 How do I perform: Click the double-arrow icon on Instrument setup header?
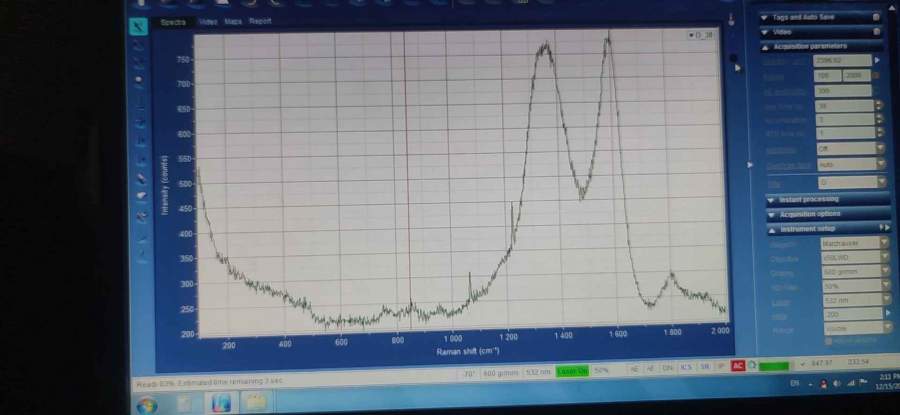point(885,228)
